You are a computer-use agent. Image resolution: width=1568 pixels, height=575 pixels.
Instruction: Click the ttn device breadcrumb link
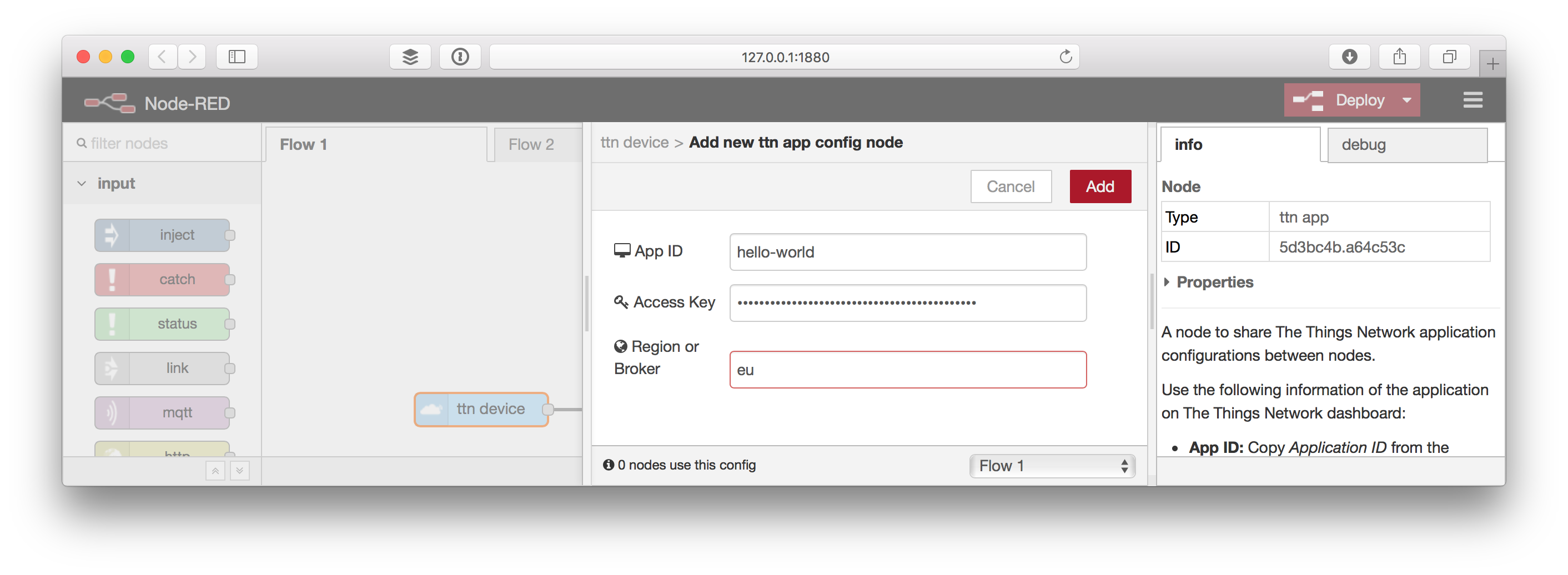[x=634, y=143]
